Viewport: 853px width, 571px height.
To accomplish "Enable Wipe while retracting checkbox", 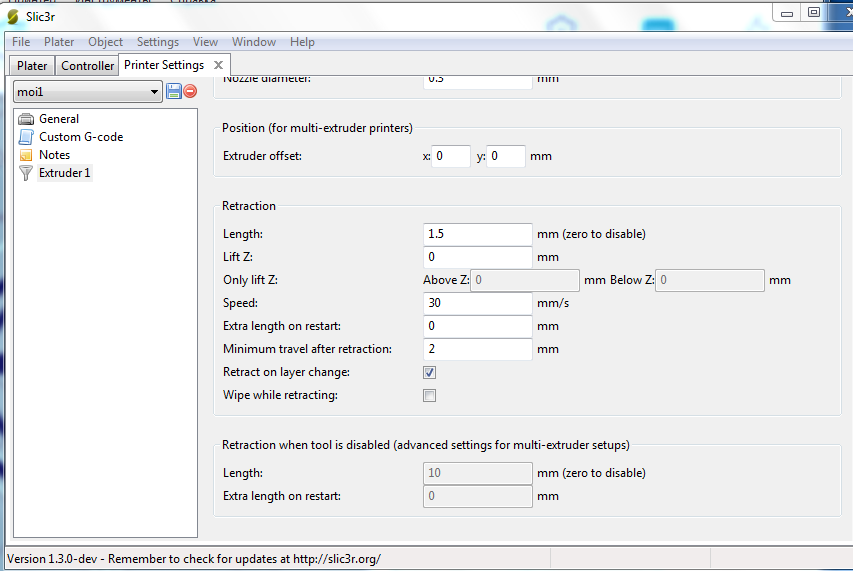I will 429,395.
